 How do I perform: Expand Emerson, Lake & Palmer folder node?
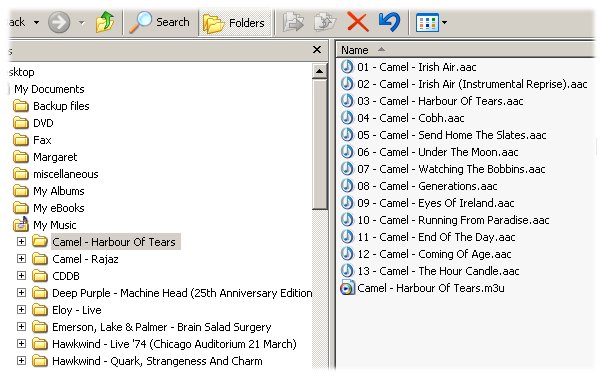point(22,327)
